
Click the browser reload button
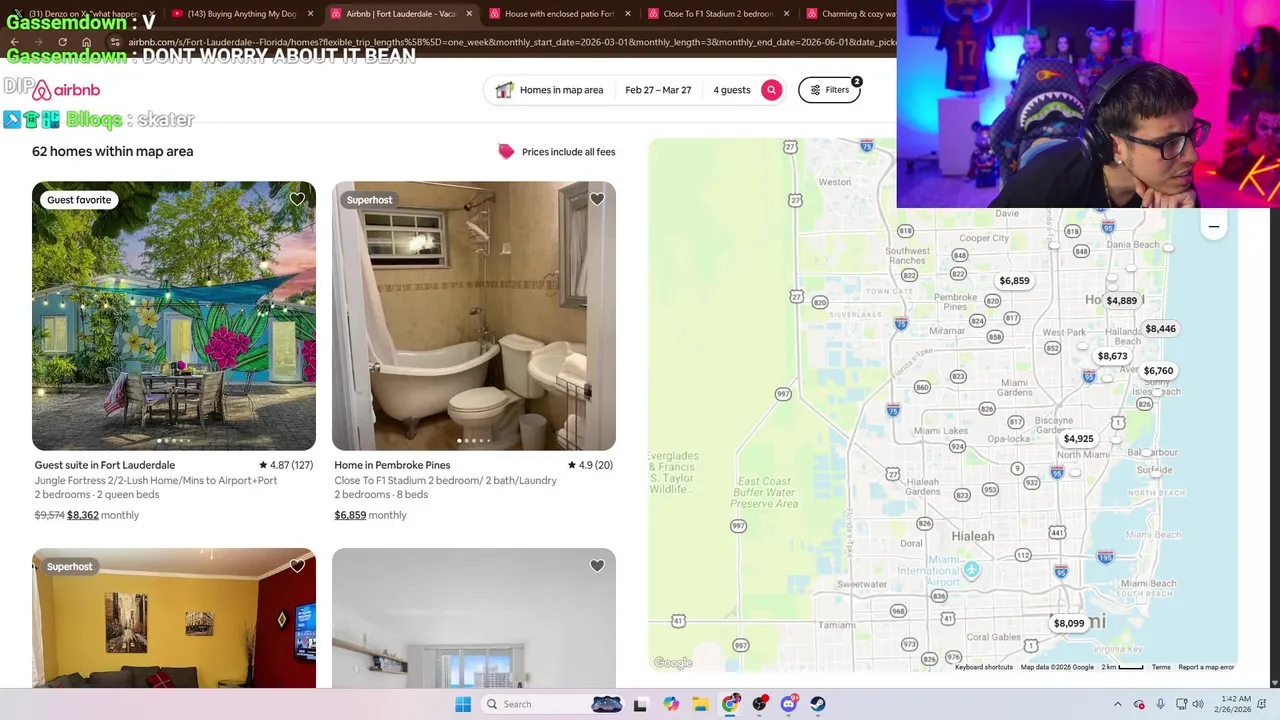(62, 42)
